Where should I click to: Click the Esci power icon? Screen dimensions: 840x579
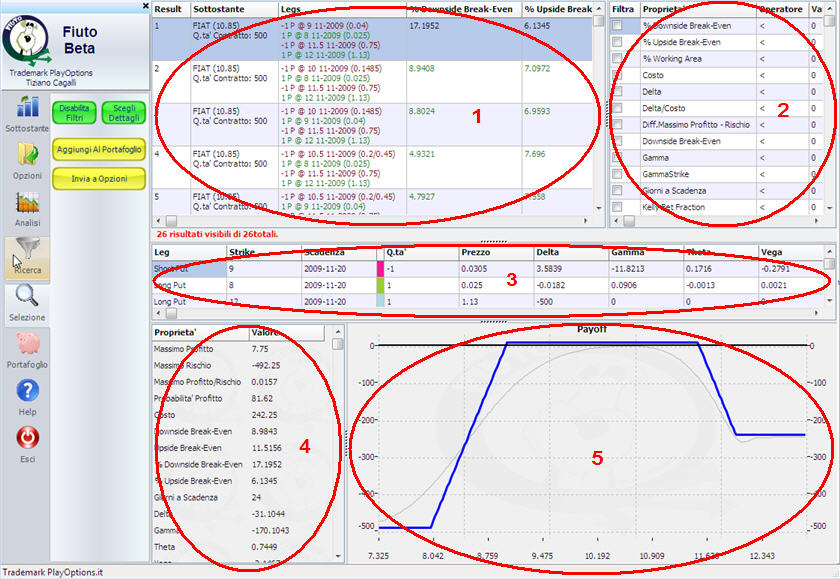coord(27,441)
